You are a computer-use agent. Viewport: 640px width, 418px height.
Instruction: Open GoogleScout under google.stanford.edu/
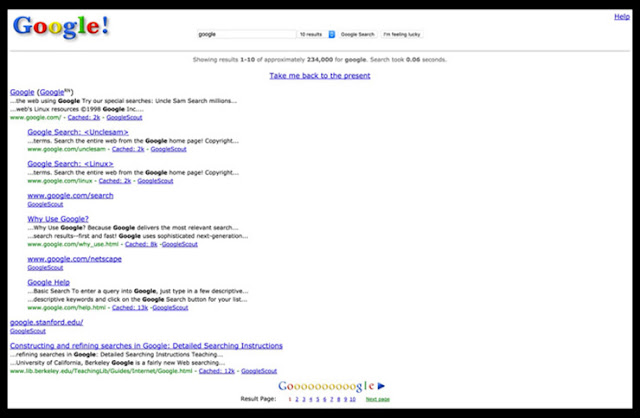click(28, 331)
